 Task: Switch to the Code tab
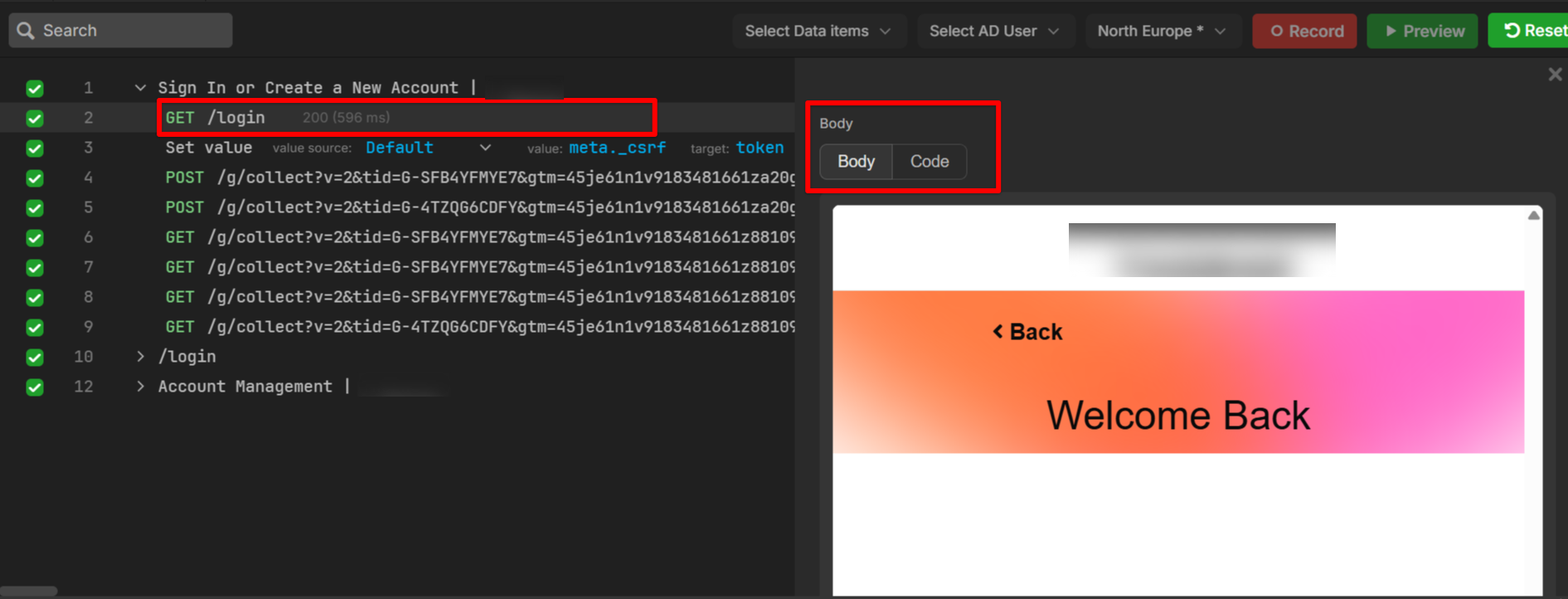point(929,162)
